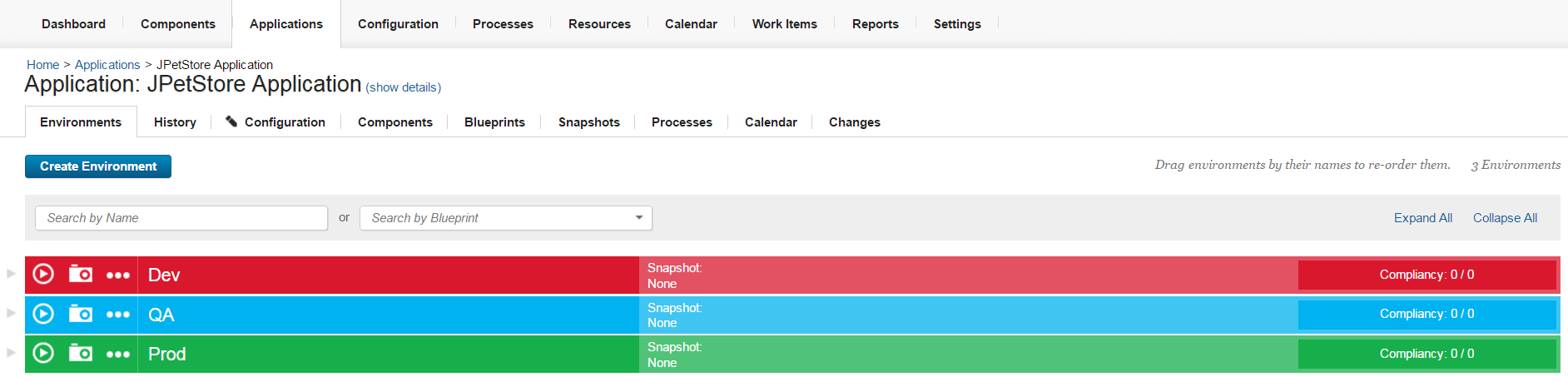Click the snapshot camera icon for QA

[81, 314]
